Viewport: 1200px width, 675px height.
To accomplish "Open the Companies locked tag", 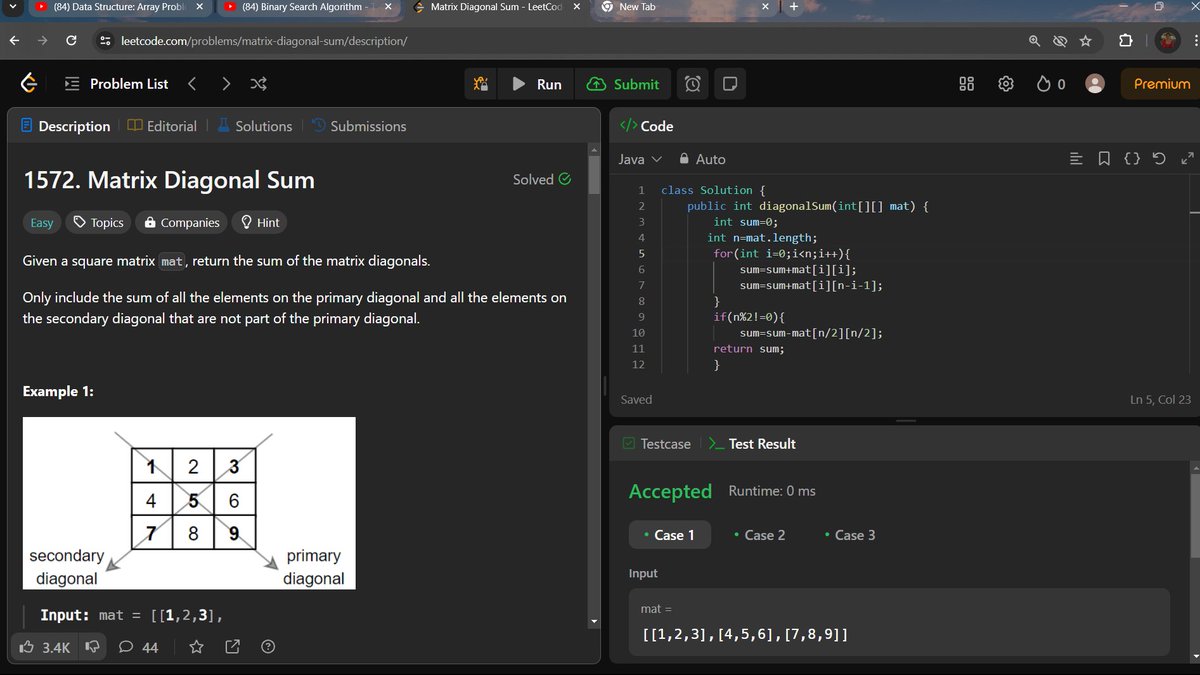I will (182, 222).
